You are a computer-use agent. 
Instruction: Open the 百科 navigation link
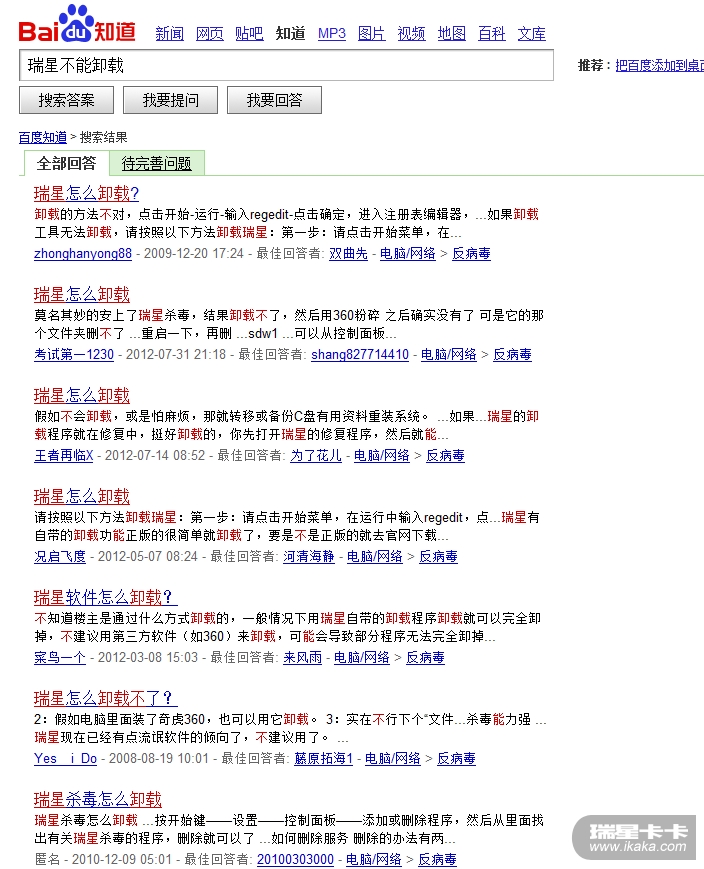click(492, 34)
